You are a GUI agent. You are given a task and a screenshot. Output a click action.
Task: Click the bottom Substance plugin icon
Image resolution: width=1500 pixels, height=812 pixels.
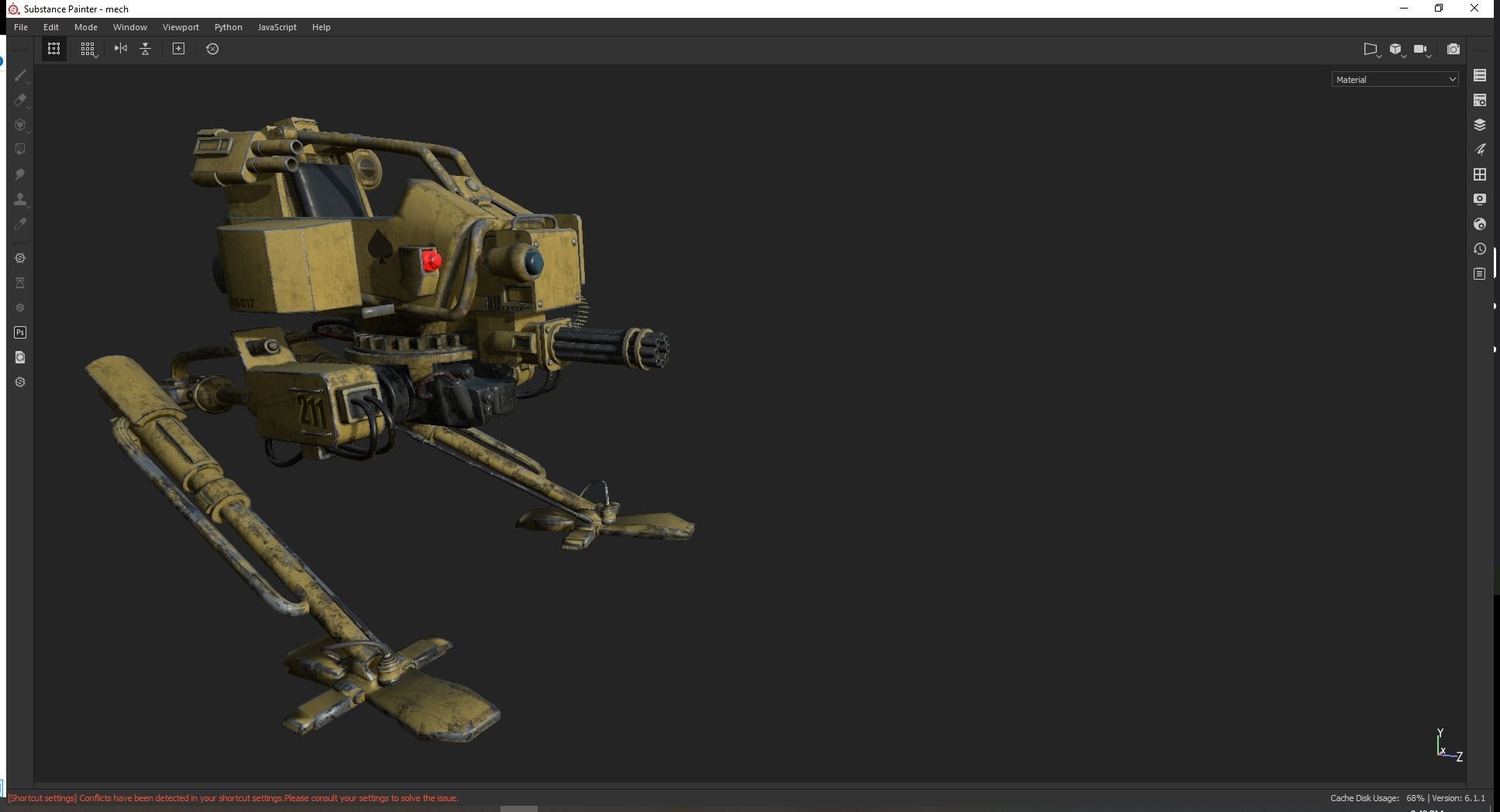click(x=20, y=382)
